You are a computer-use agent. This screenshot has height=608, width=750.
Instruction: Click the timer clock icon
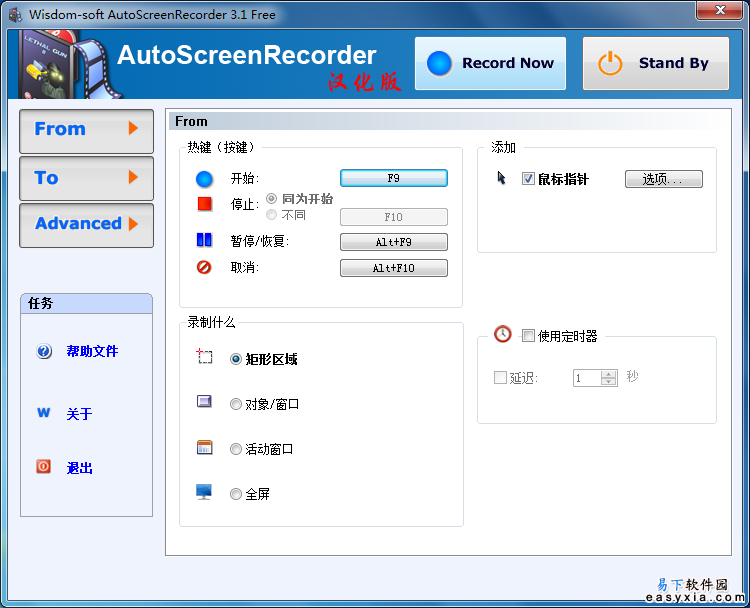(502, 334)
